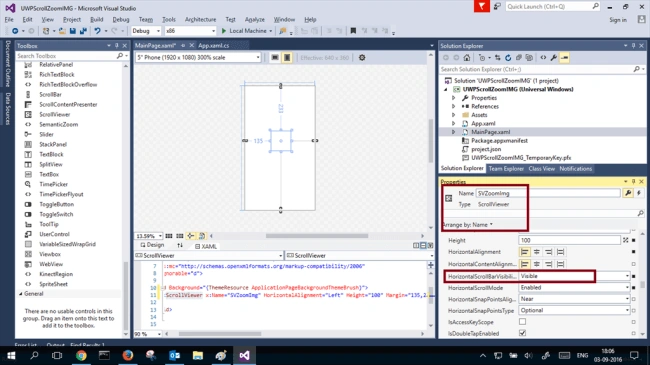Click the Height value field
The height and width of the screenshot is (365, 650).
coord(569,240)
